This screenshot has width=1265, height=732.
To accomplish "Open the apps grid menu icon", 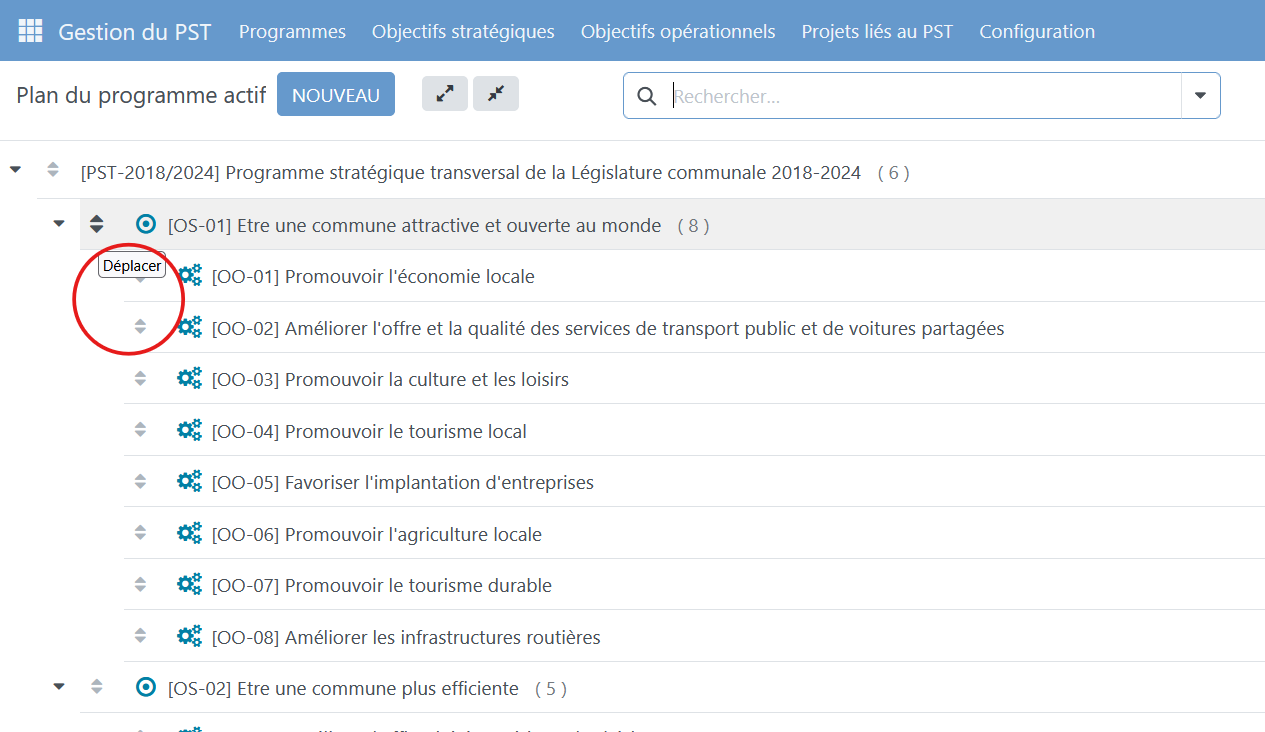I will 30,31.
